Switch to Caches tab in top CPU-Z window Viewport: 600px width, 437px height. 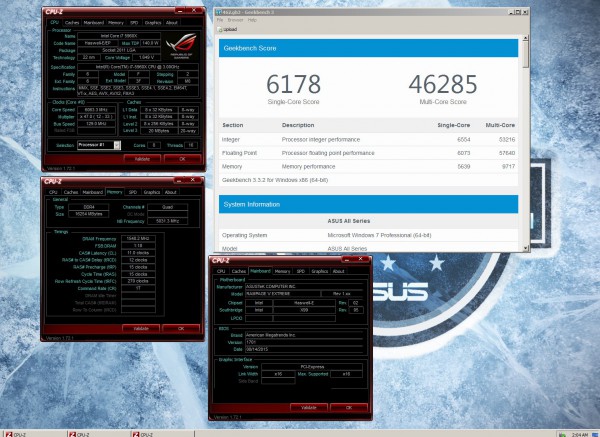point(72,23)
